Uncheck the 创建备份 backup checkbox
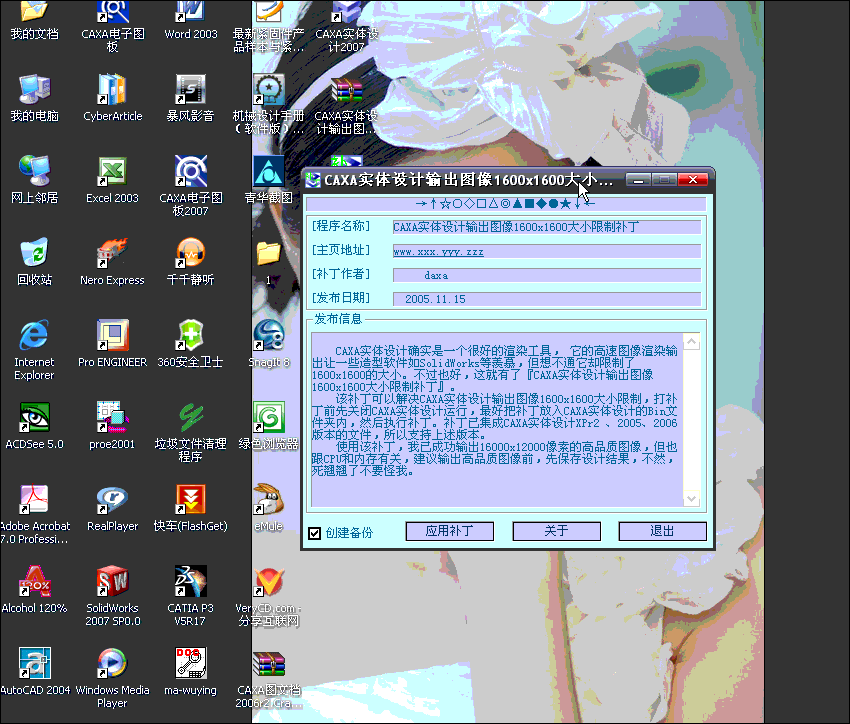The height and width of the screenshot is (724, 850). point(315,532)
